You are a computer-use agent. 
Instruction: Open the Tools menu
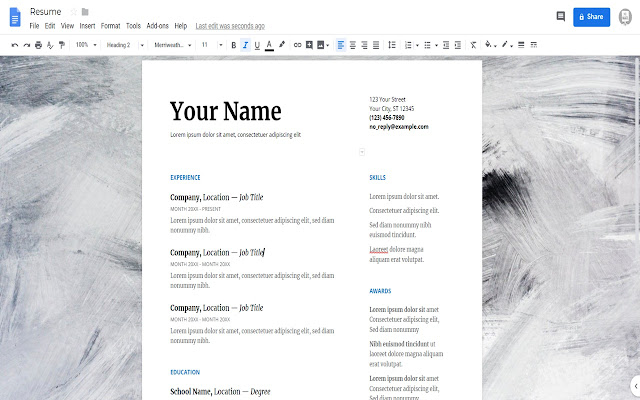click(133, 26)
